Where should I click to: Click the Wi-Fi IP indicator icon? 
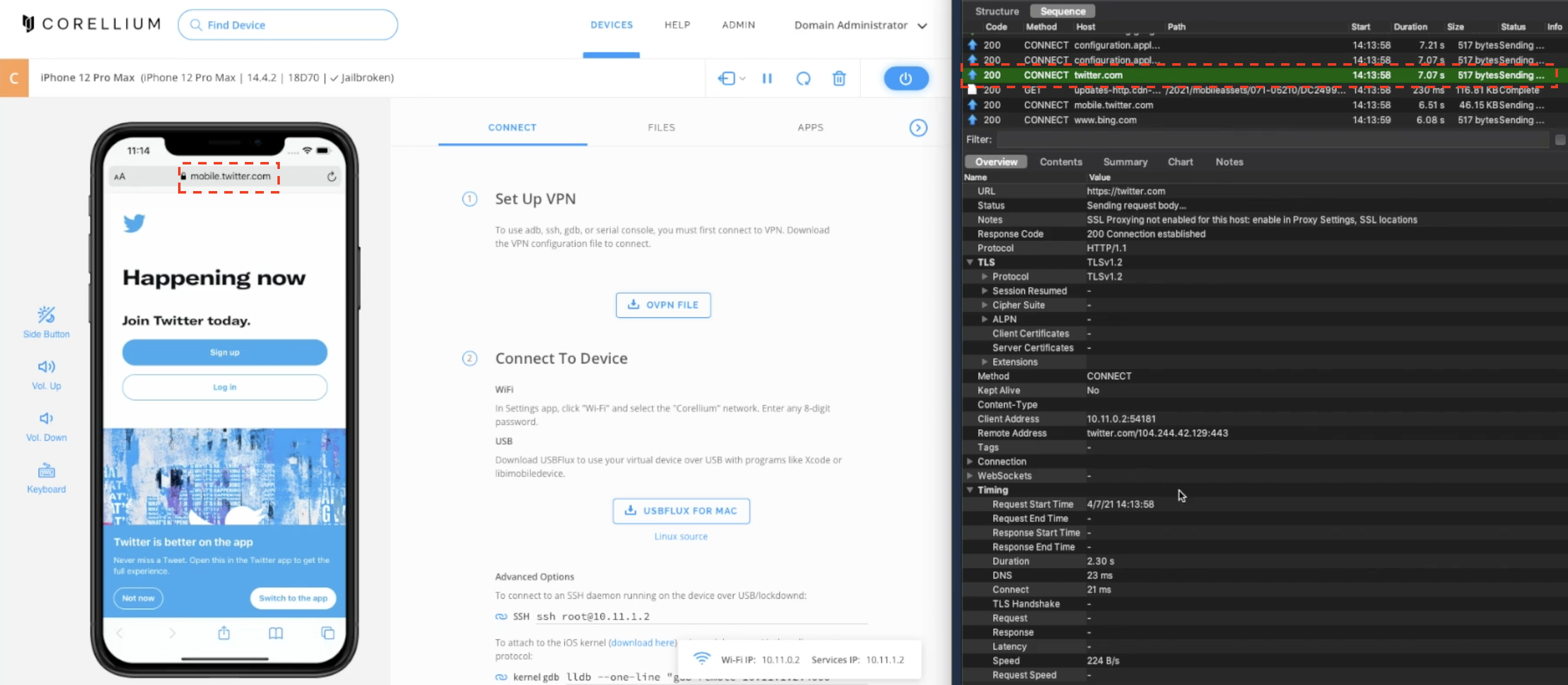click(x=702, y=659)
